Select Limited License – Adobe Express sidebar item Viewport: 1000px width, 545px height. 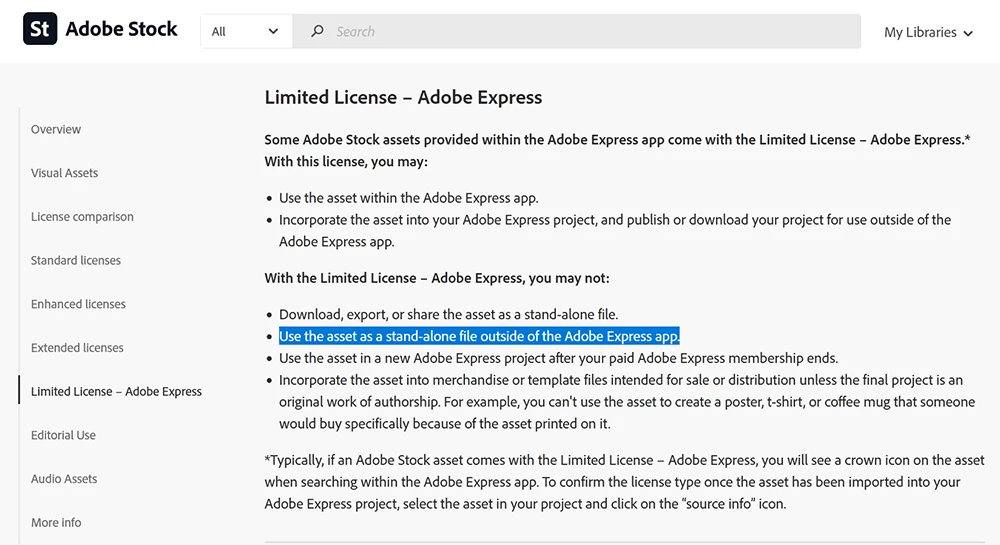coord(116,391)
